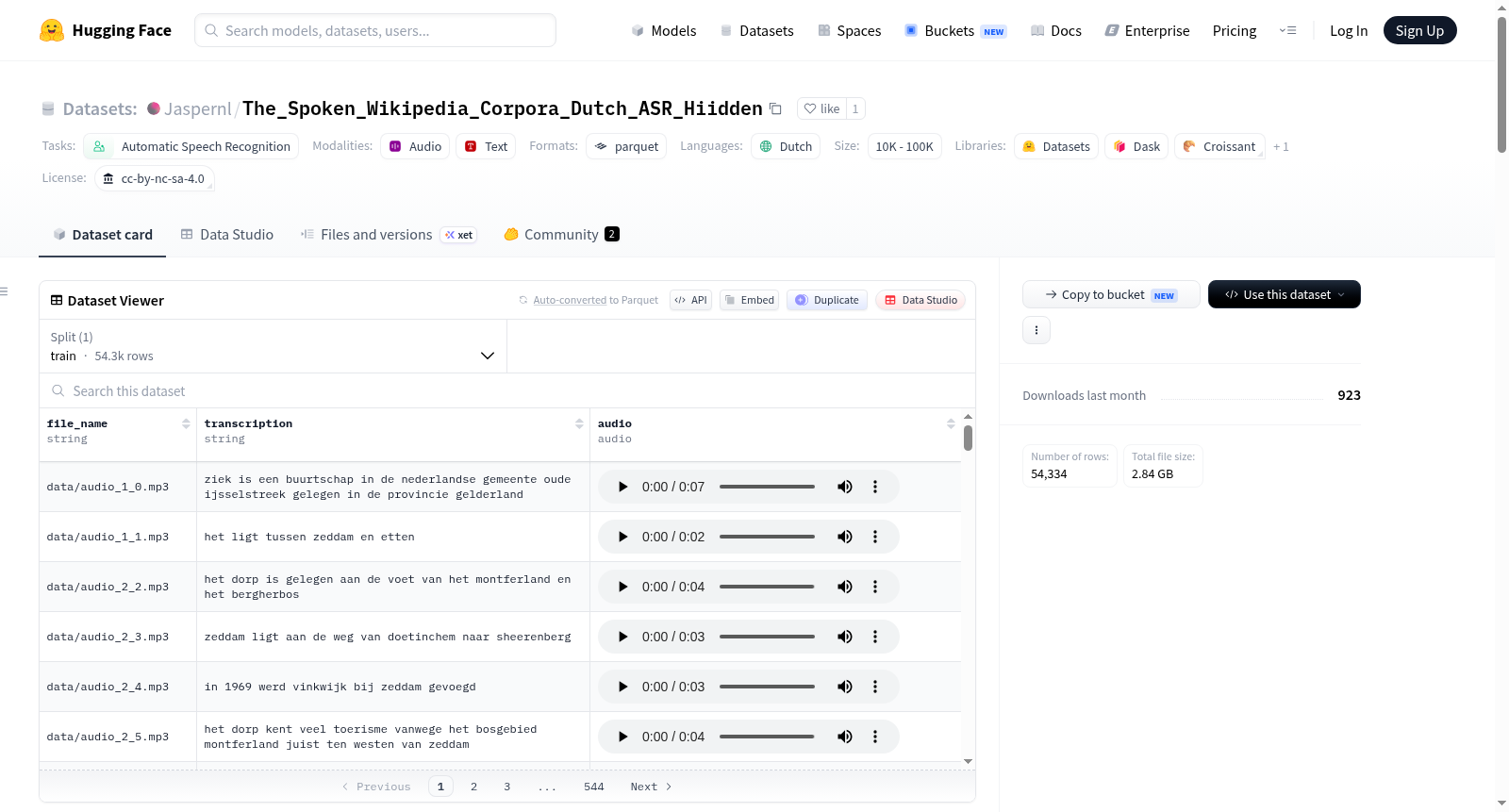Mute the audio_1_1.mp3 player
1509x812 pixels.
(845, 537)
